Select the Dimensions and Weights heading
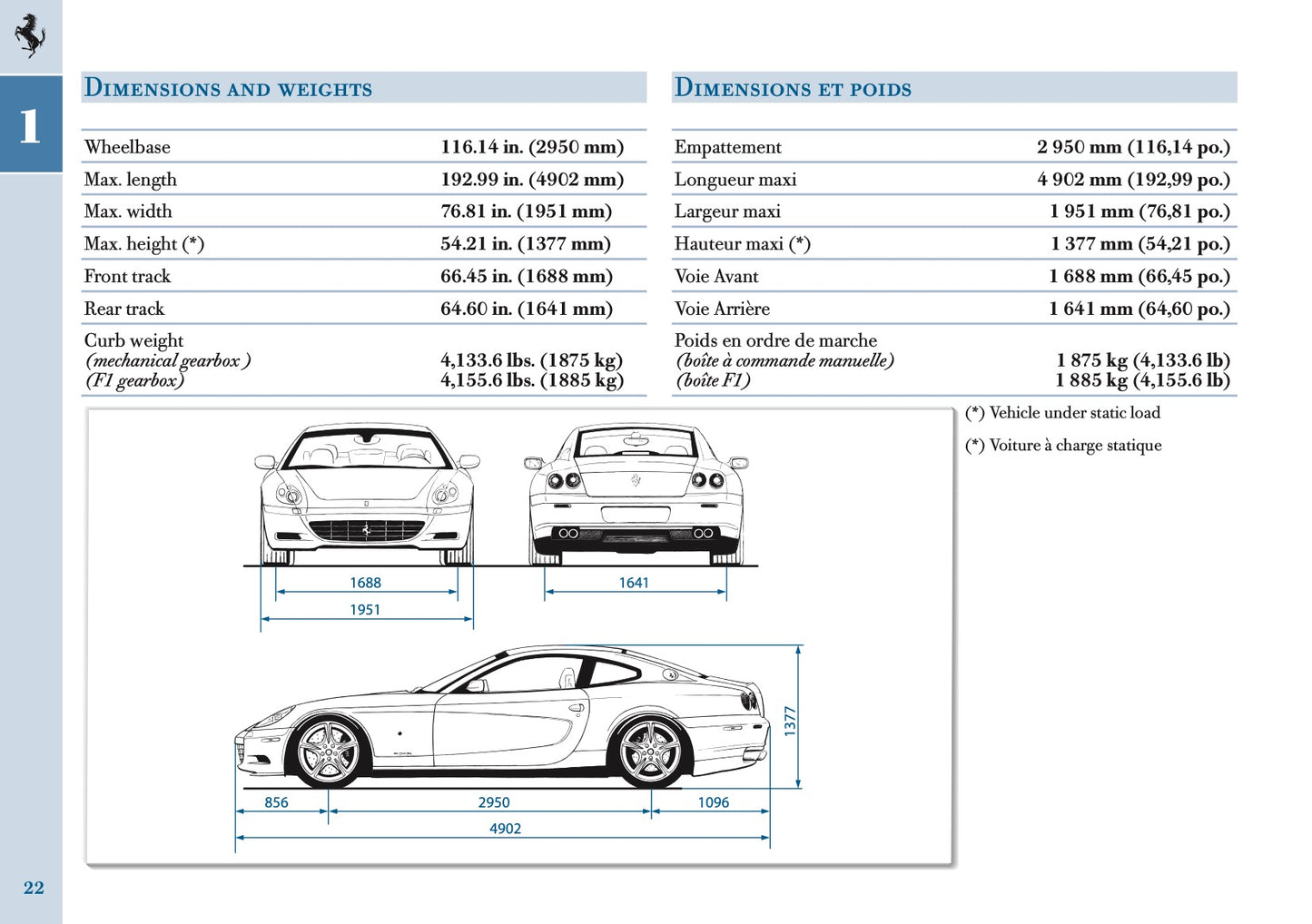This screenshot has width=1312, height=924. 228,87
